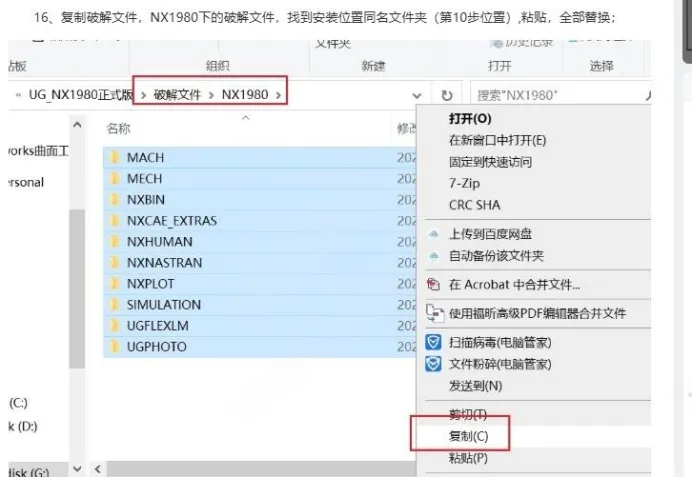
Task: Choose 扫描病毒(电脑管家)
Action: [x=500, y=343]
